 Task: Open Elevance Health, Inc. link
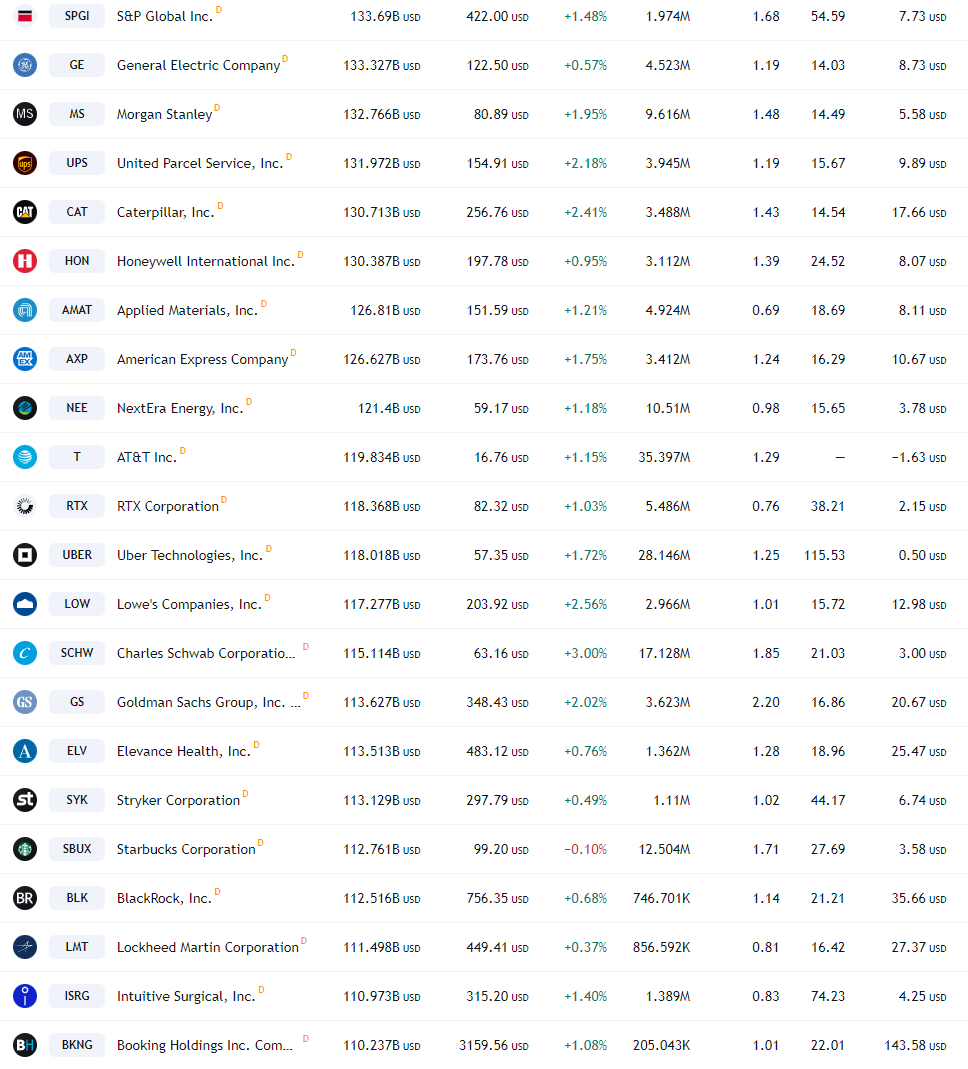point(184,751)
